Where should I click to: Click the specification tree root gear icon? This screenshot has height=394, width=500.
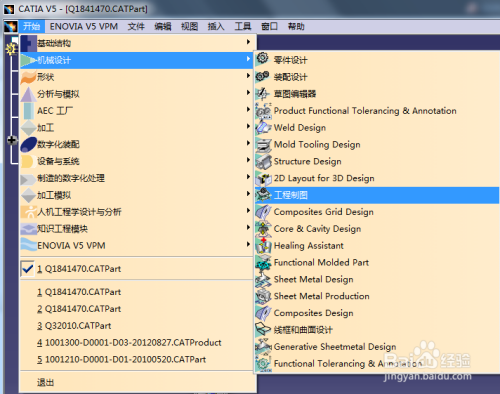click(11, 49)
